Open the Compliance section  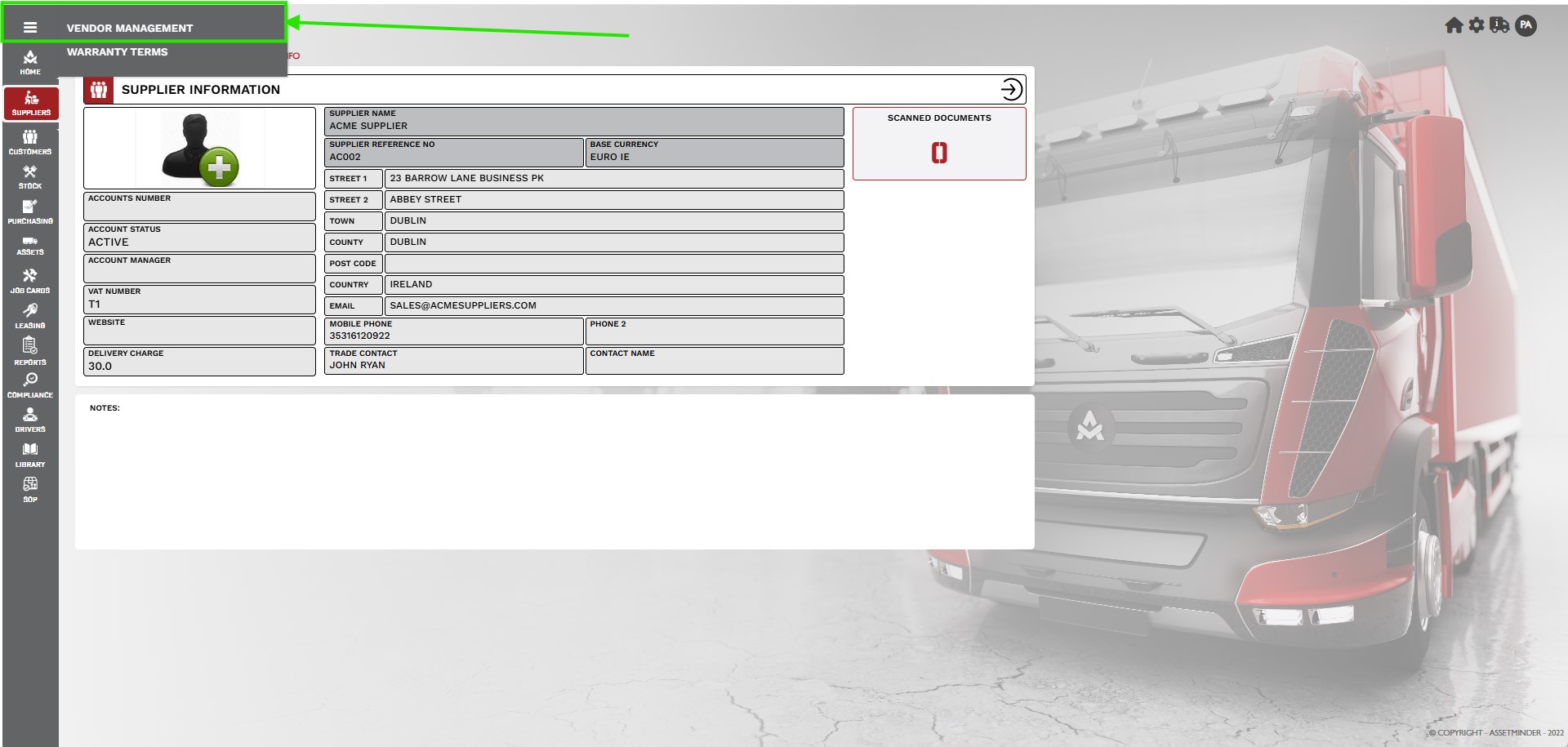pyautogui.click(x=30, y=385)
